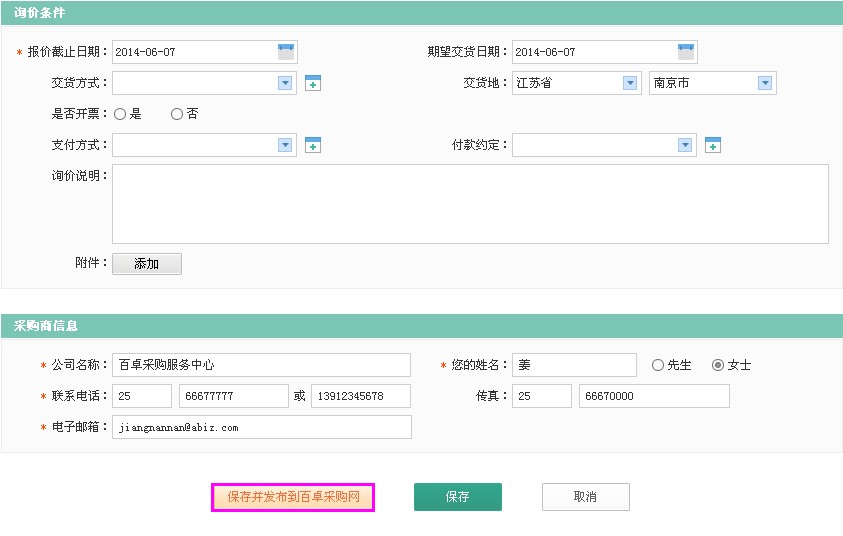The image size is (843, 536).
Task: Click into the 询价说明 text area
Action: tap(470, 204)
